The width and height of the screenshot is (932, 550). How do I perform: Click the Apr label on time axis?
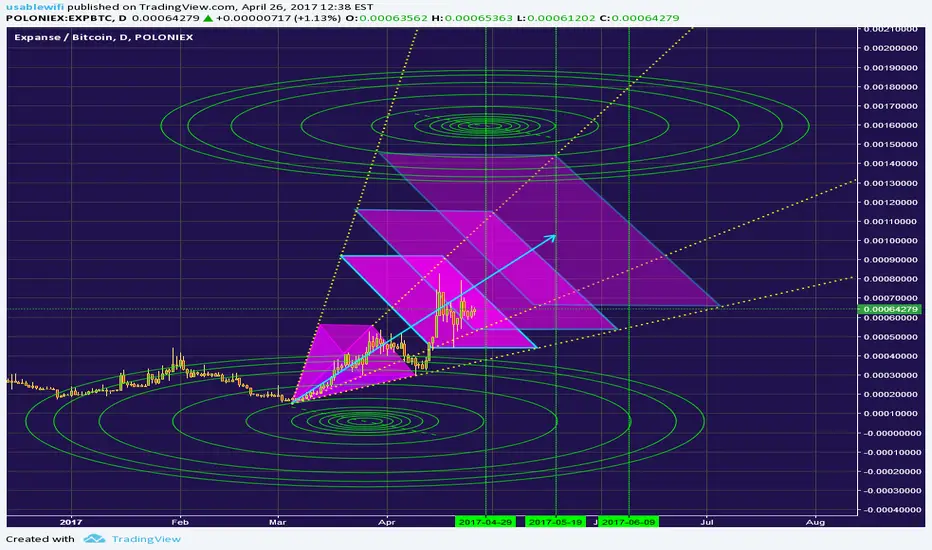click(386, 522)
